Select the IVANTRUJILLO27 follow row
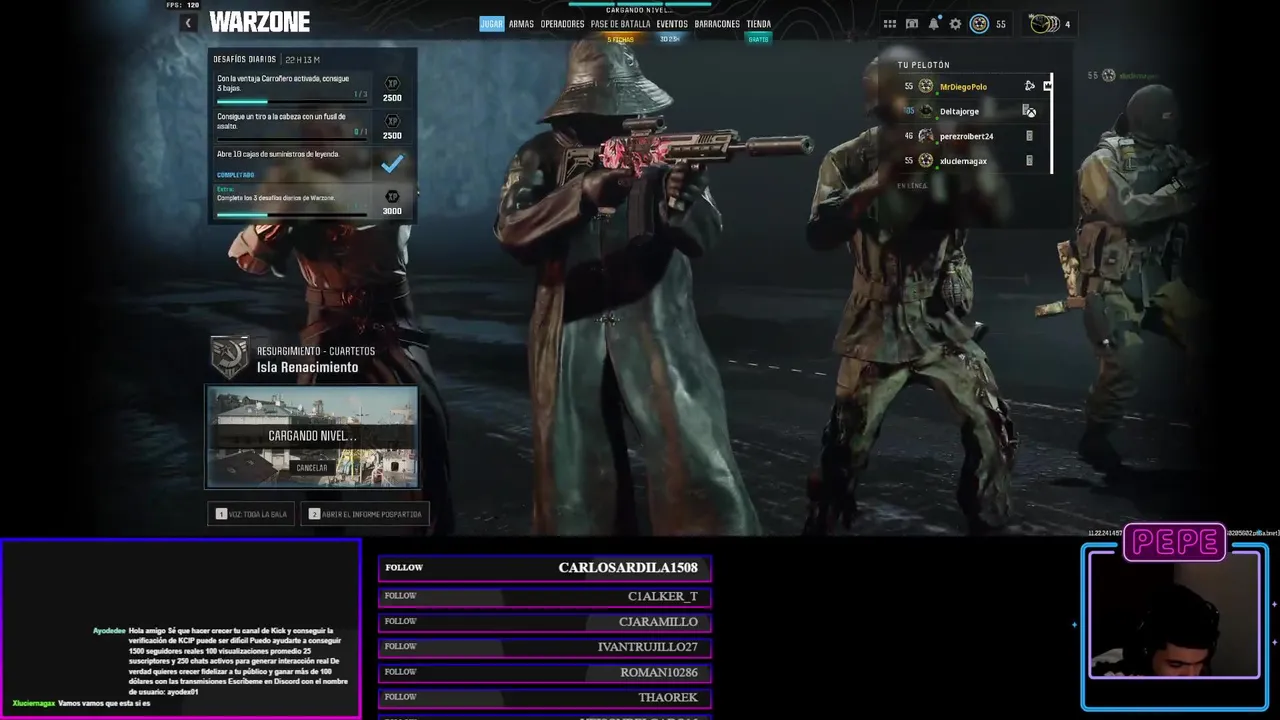The width and height of the screenshot is (1280, 720). (545, 646)
